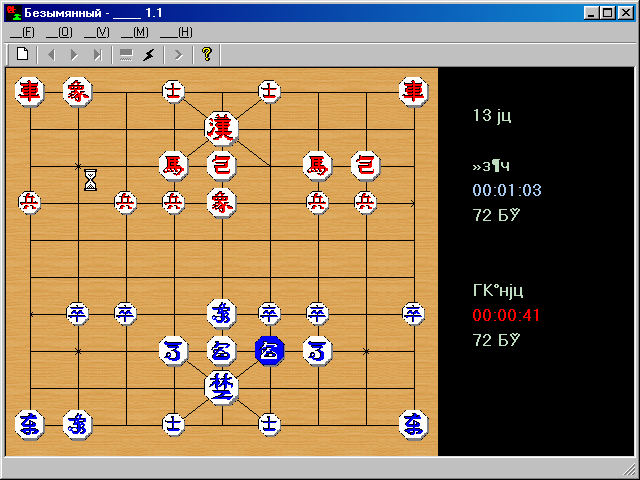The width and height of the screenshot is (640, 480).
Task: Select the left red horse 馬
Action: pos(174,166)
